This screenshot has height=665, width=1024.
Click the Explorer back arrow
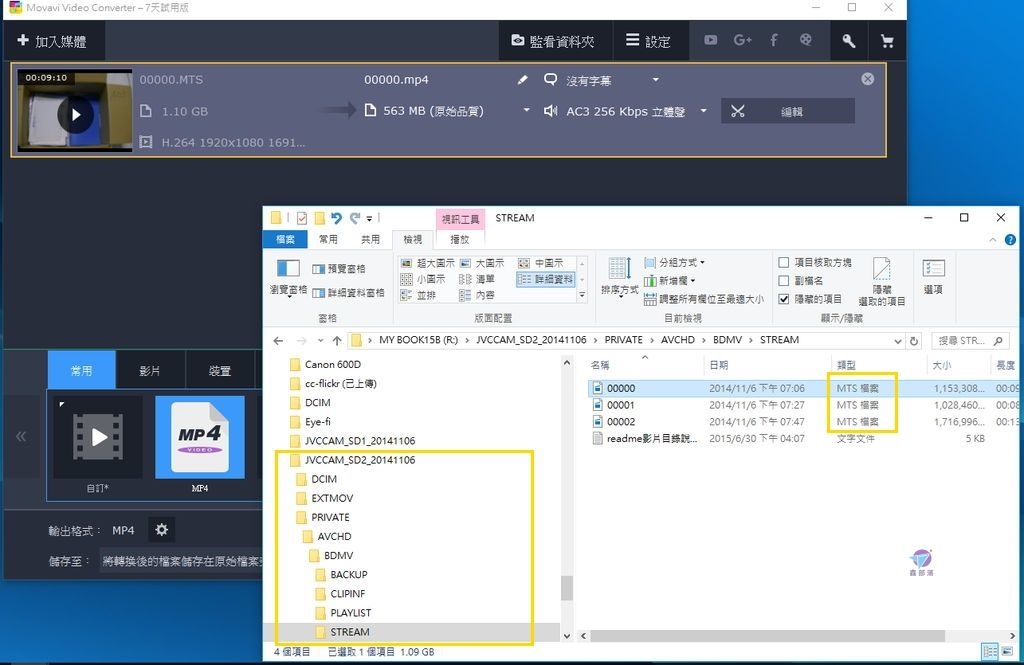[x=278, y=340]
